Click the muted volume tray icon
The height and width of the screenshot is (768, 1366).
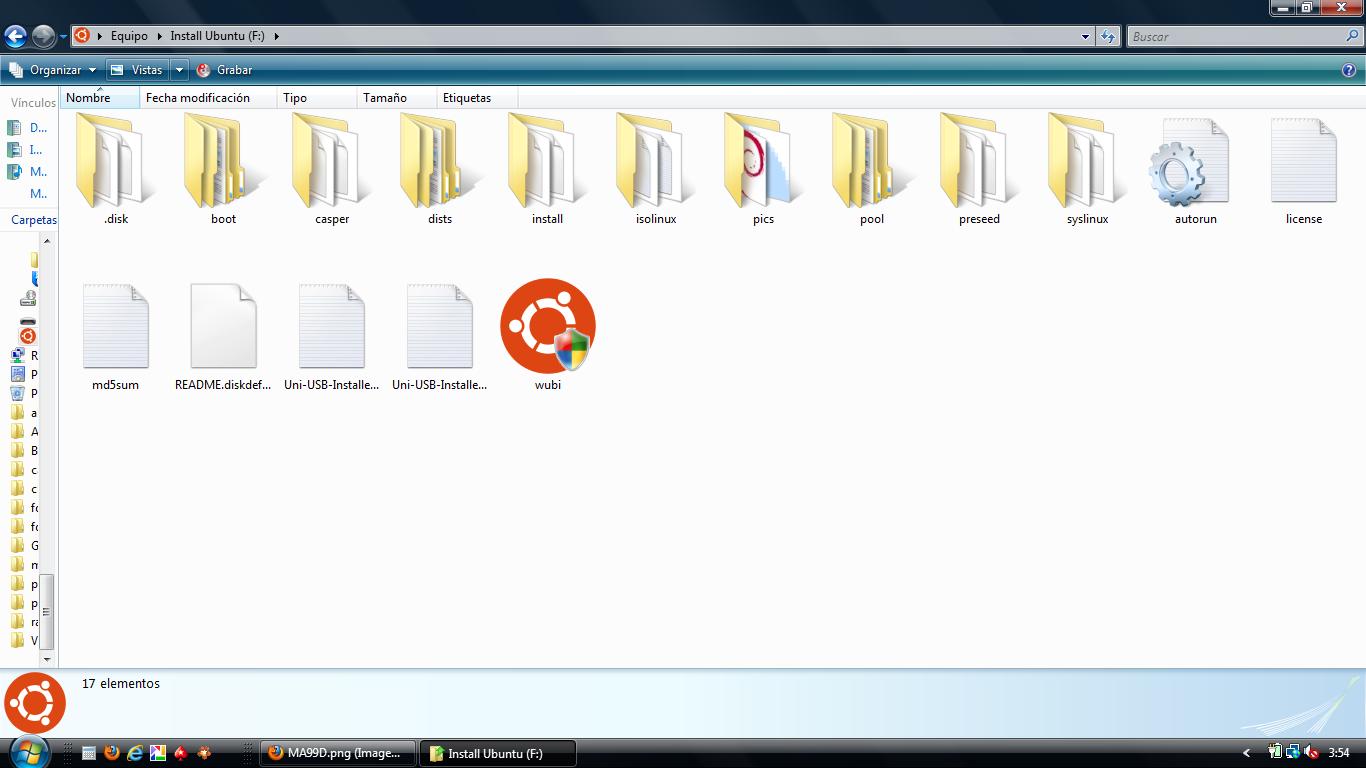coord(1310,752)
